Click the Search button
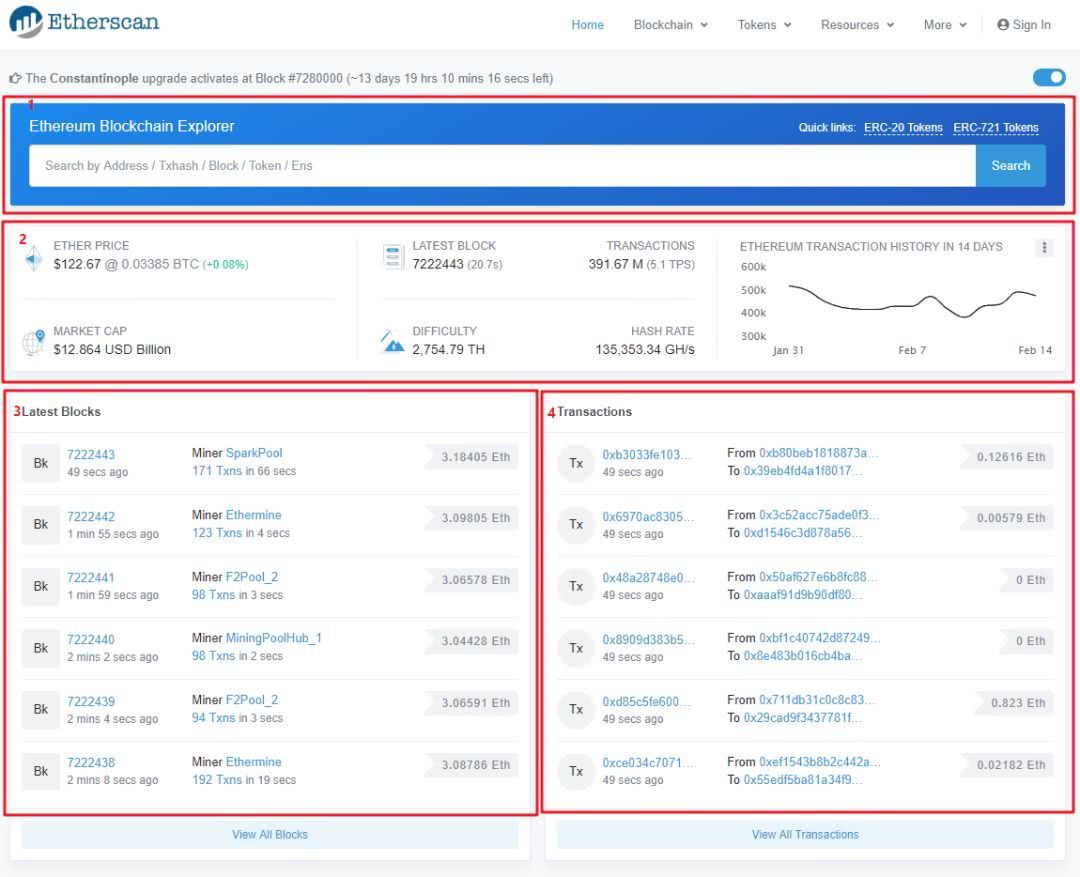1080x877 pixels. 1010,165
